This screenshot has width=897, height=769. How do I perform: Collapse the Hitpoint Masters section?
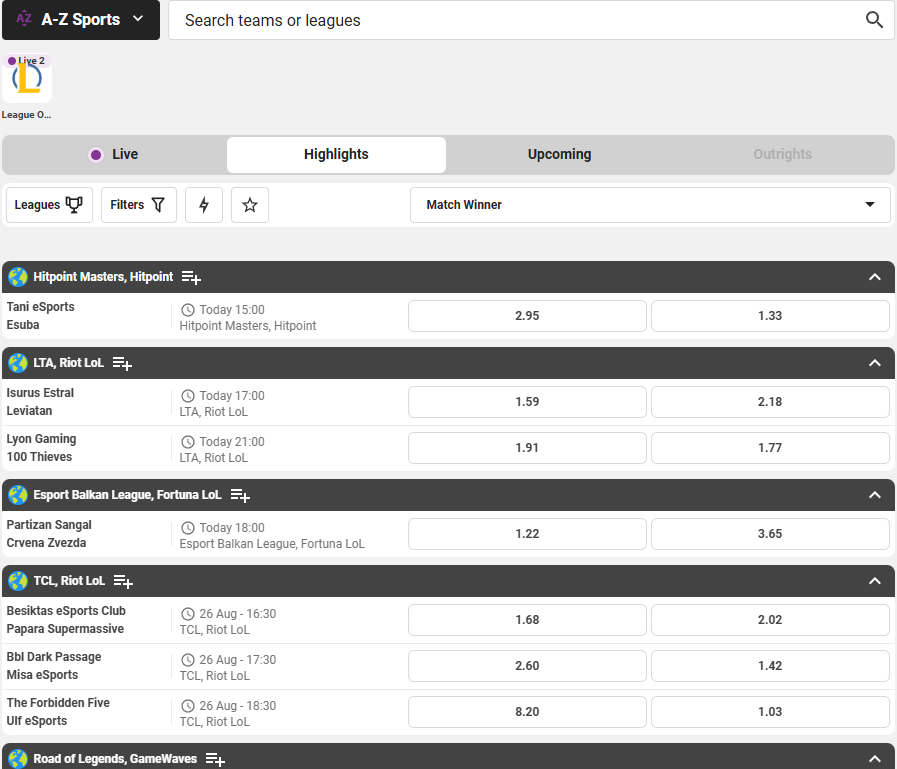click(874, 277)
